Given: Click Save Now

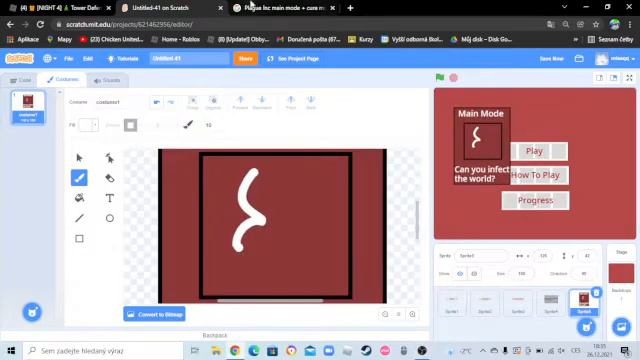Looking at the screenshot, I should tap(551, 58).
